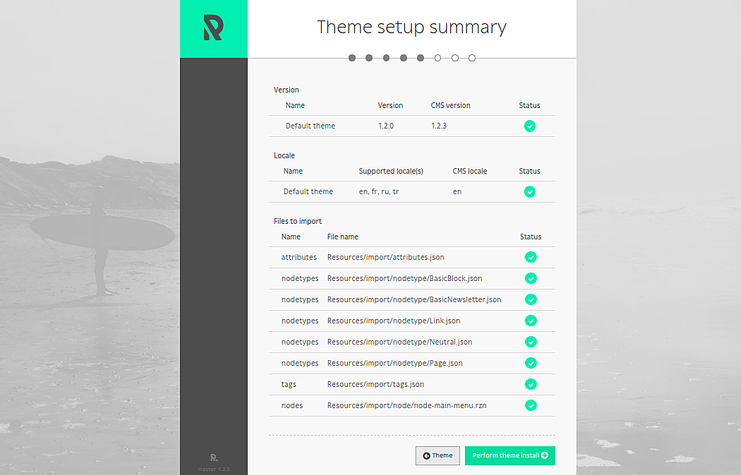Screen dimensions: 741x475
Task: Click the Roadiz logo in the green header
Action: click(213, 28)
